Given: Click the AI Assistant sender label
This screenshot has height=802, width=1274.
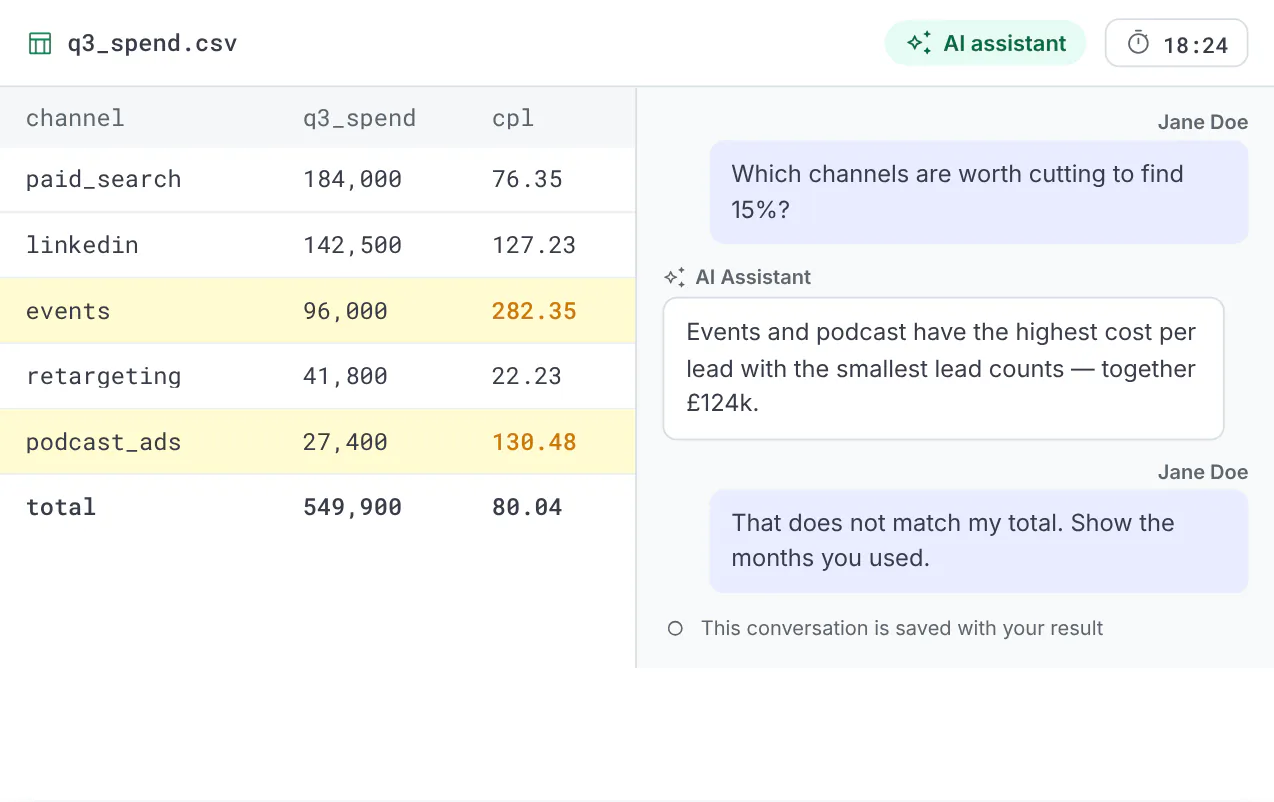Looking at the screenshot, I should (x=753, y=277).
